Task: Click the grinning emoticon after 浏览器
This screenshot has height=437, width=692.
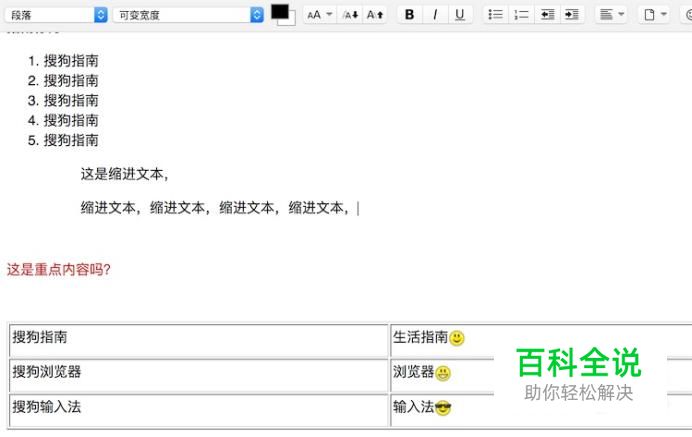Action: pos(443,373)
